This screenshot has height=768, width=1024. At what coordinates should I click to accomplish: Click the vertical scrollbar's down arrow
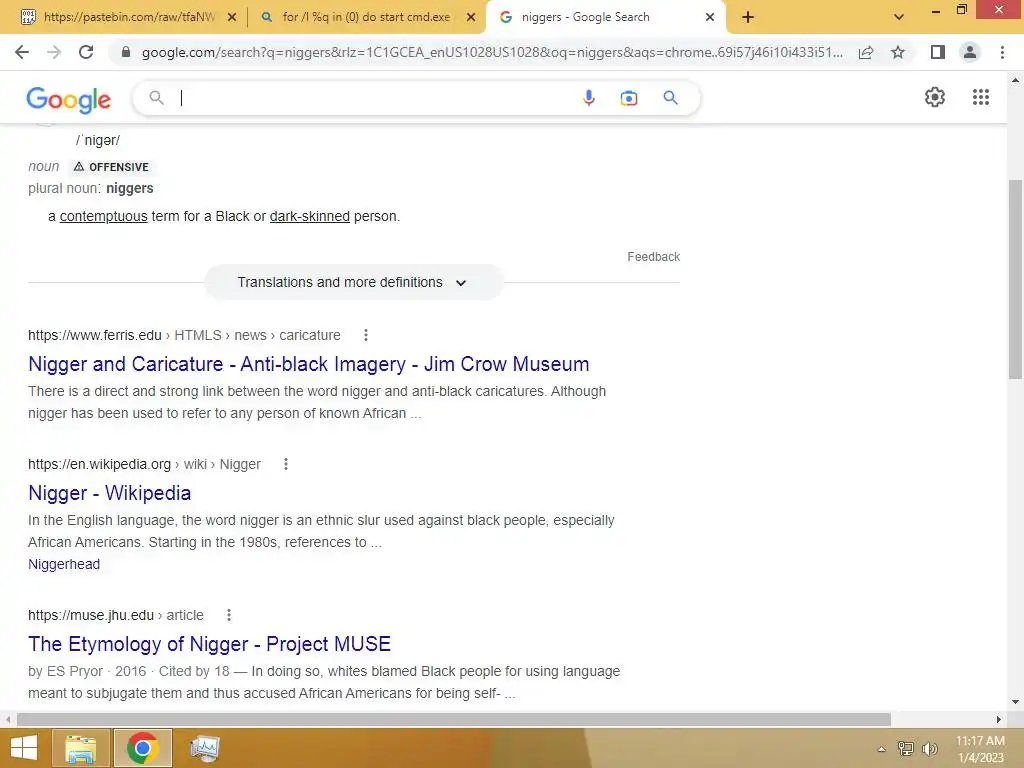(1015, 702)
